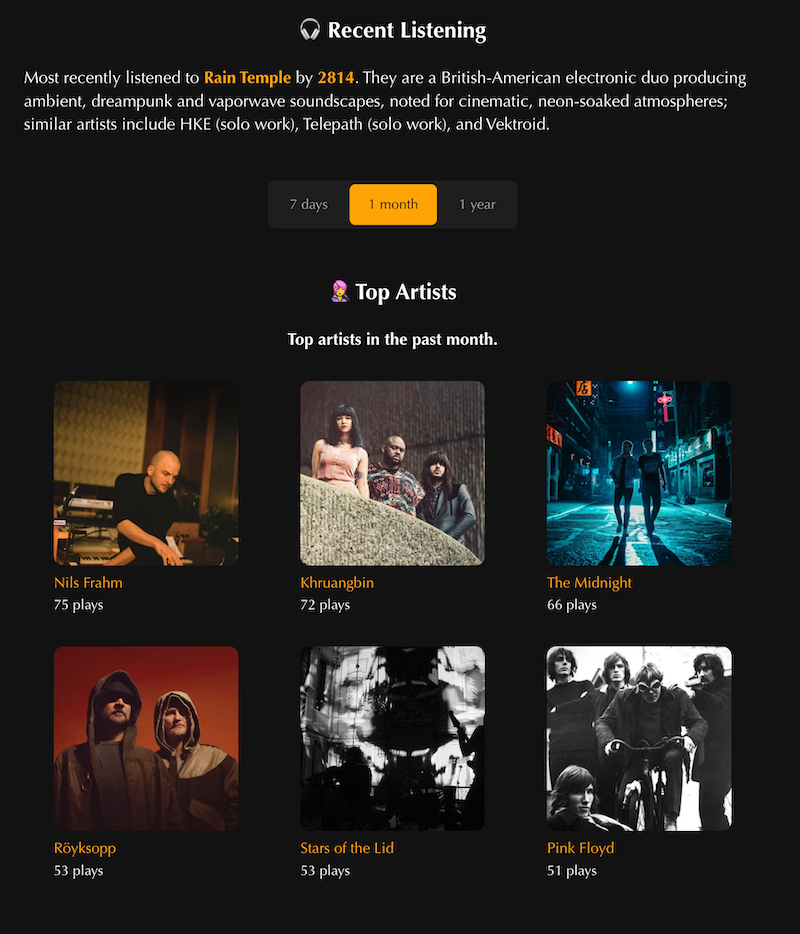800x934 pixels.
Task: Open the Rain Temple track link
Action: [x=247, y=78]
